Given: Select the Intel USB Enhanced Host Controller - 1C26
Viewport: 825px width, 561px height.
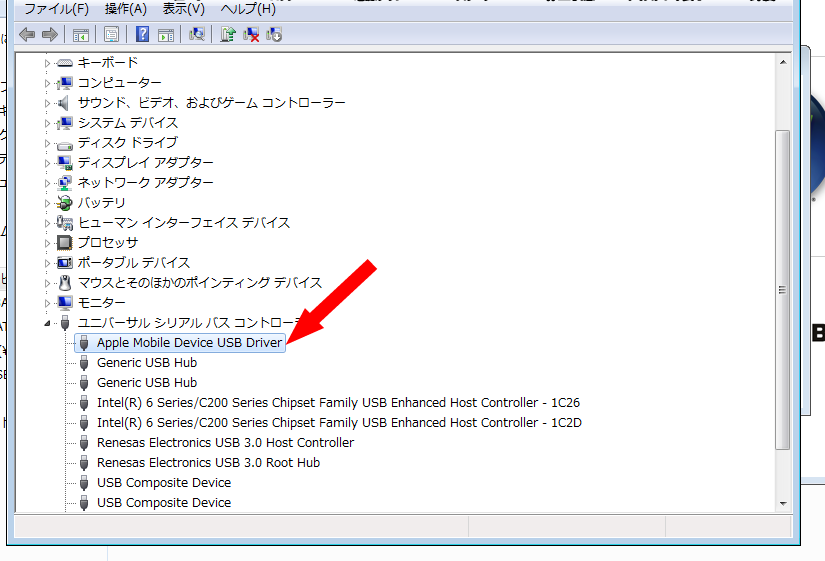Looking at the screenshot, I should (x=338, y=403).
